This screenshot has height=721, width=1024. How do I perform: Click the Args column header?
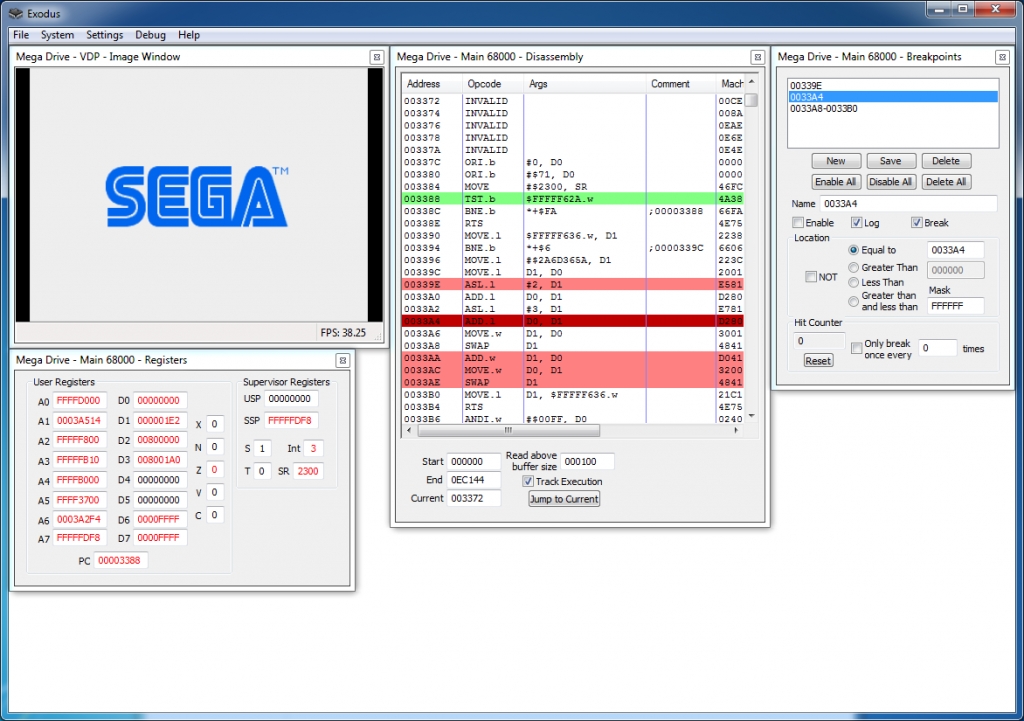[x=584, y=84]
